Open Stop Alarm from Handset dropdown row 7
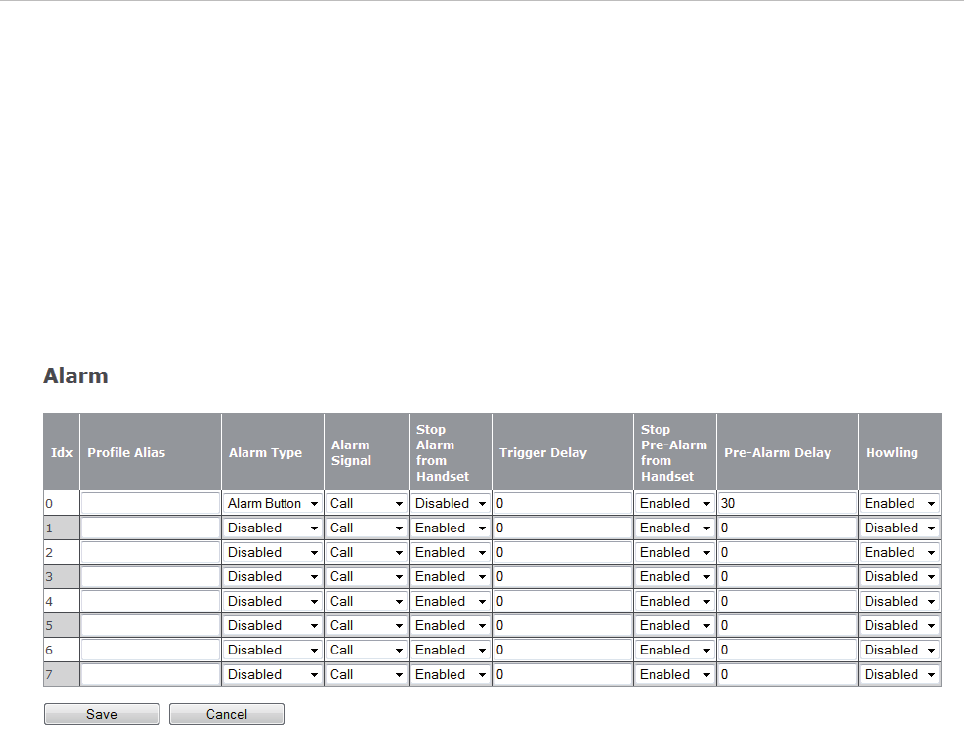The height and width of the screenshot is (737, 964). coord(451,674)
